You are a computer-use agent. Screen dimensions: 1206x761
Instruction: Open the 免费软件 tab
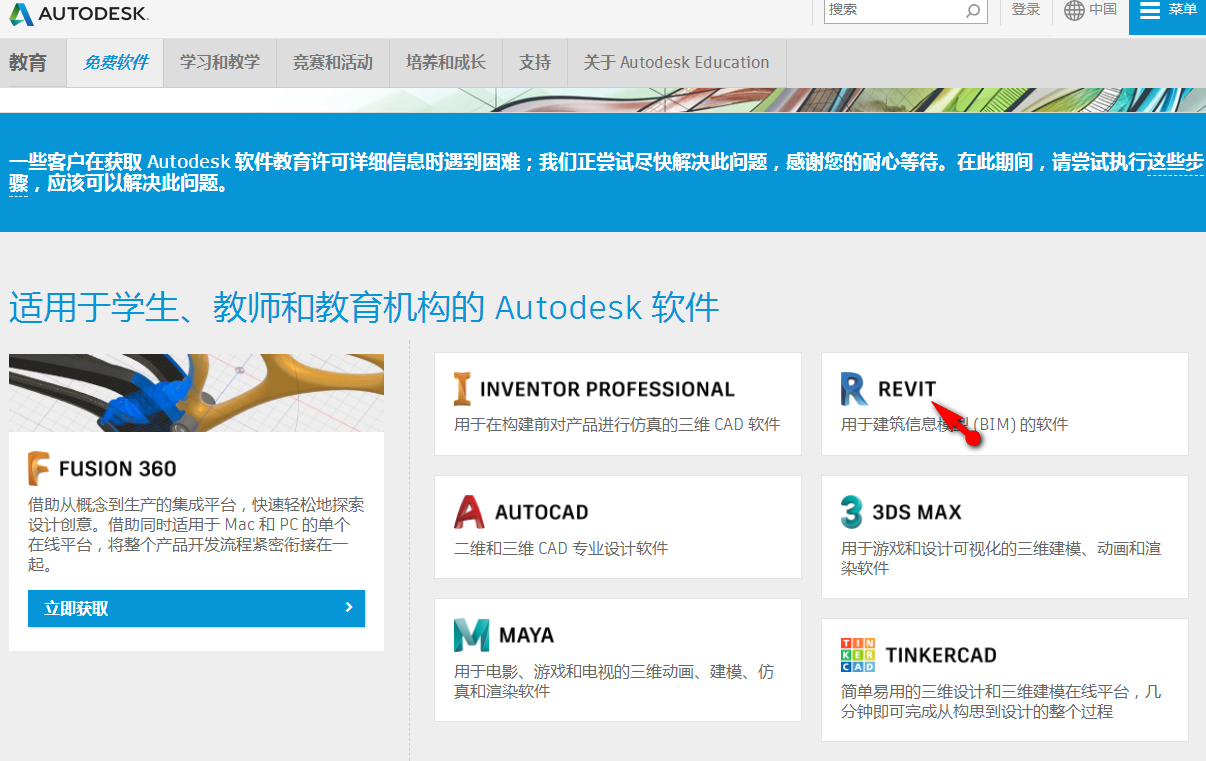click(x=115, y=63)
